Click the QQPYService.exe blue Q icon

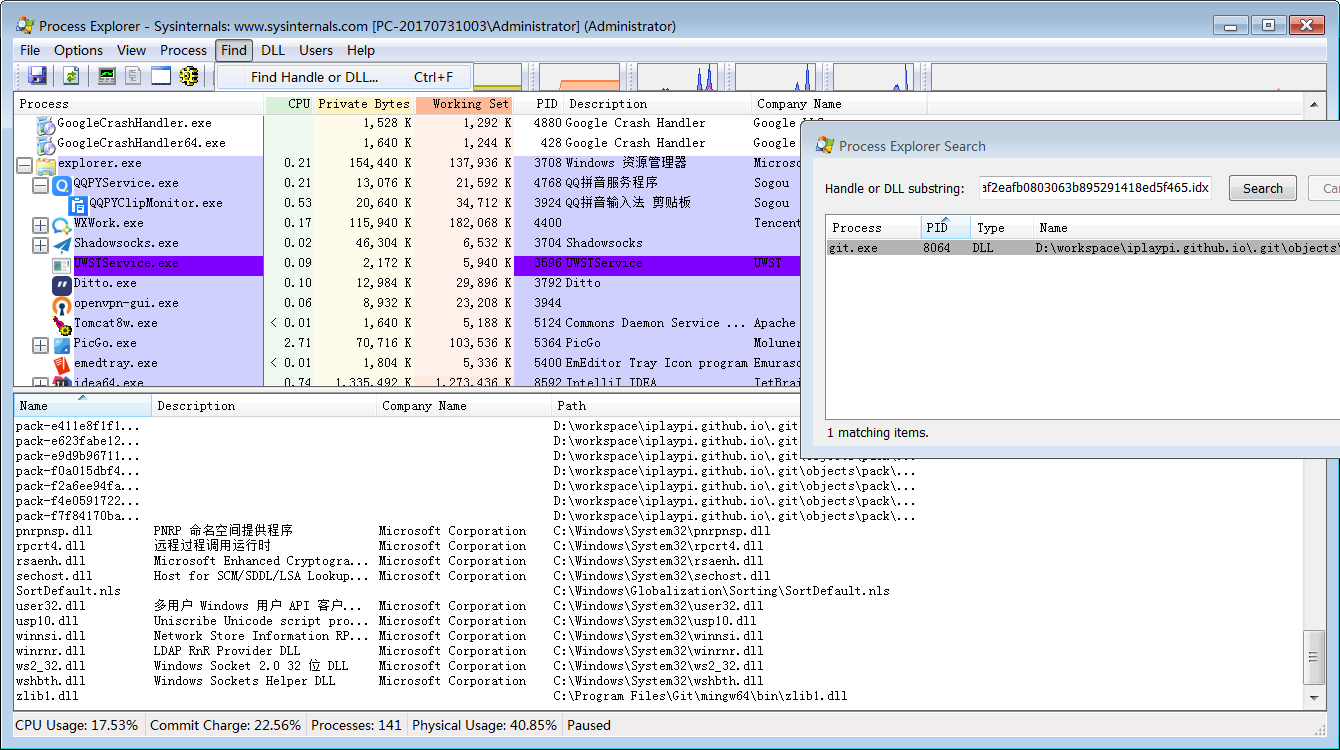tap(61, 184)
